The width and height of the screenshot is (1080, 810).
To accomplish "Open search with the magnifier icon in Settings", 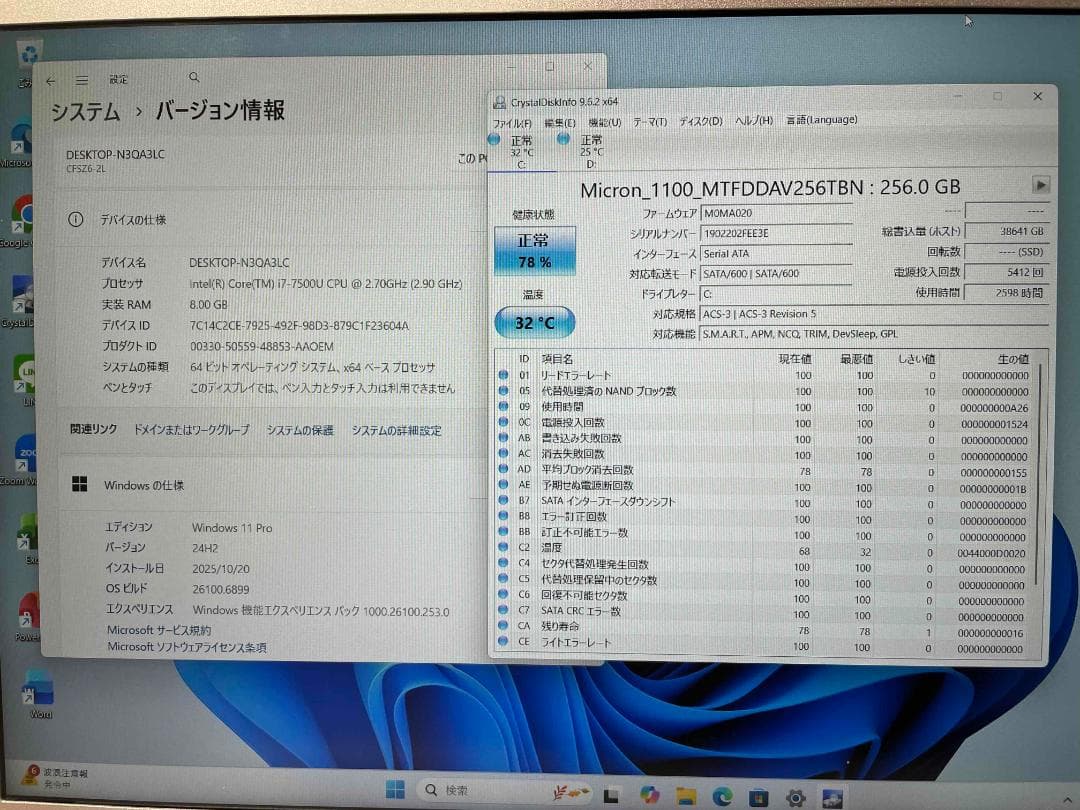I will pos(194,77).
